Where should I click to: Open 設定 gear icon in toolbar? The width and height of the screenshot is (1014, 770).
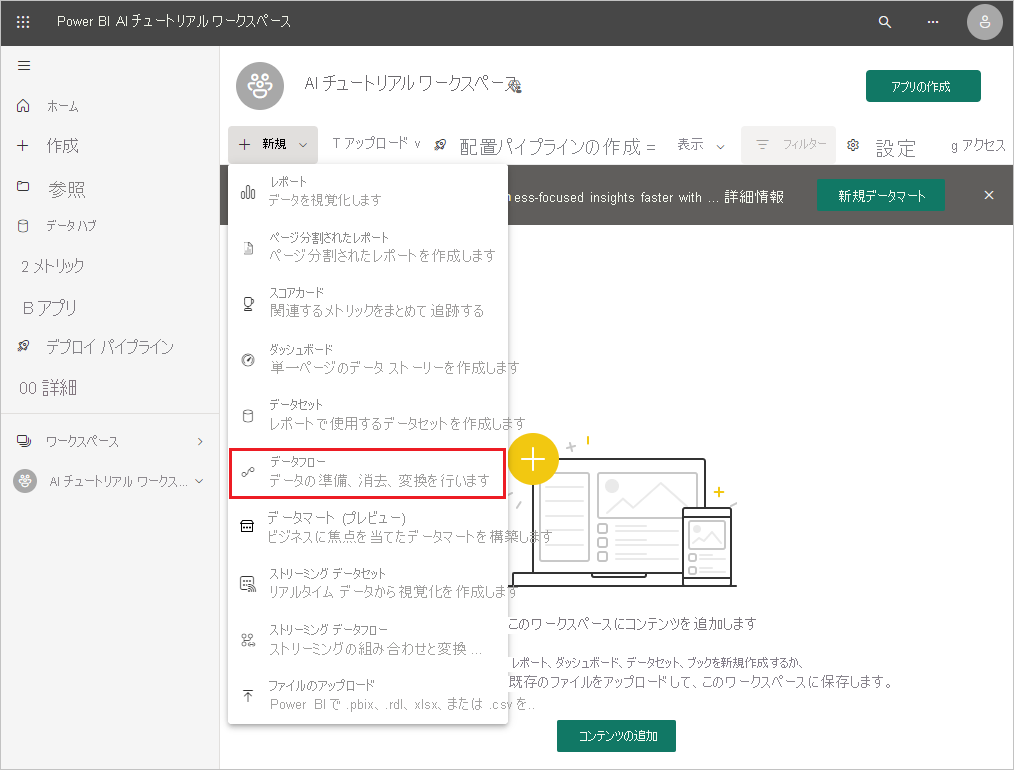click(x=853, y=145)
